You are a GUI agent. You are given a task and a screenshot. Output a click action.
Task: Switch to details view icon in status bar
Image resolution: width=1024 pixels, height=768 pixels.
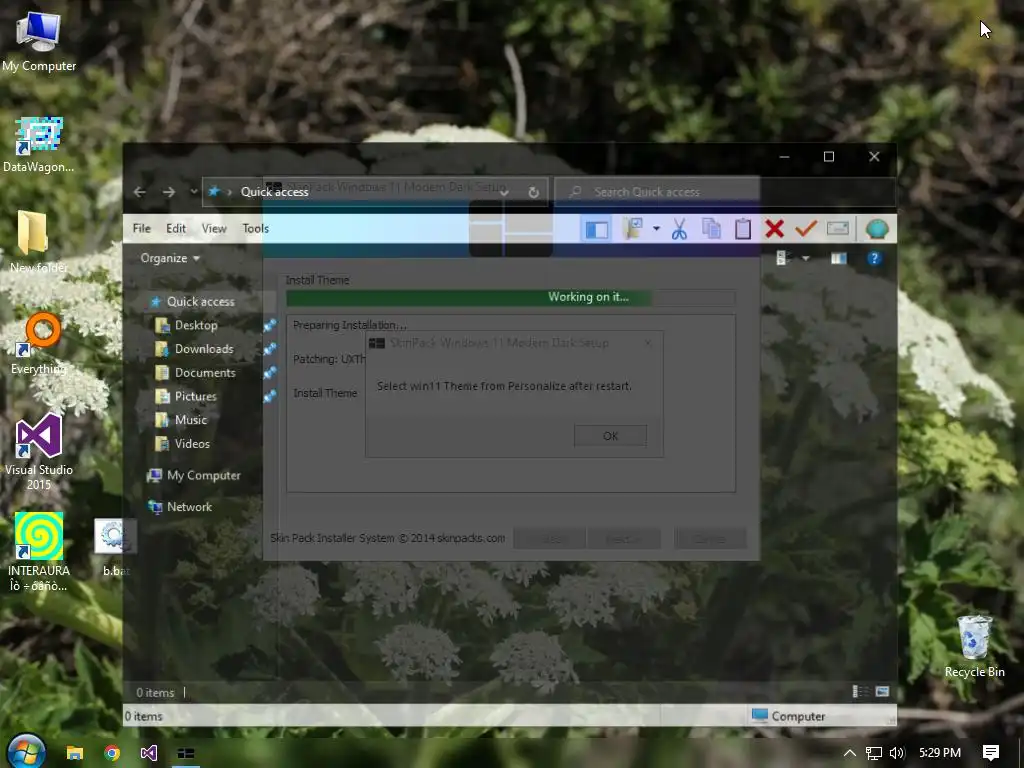coord(860,692)
